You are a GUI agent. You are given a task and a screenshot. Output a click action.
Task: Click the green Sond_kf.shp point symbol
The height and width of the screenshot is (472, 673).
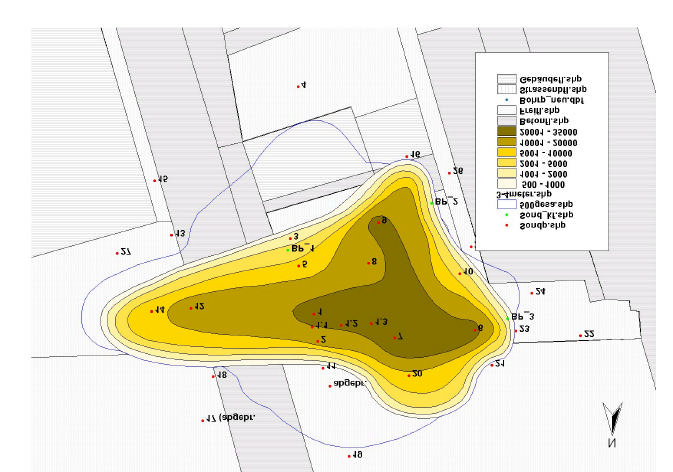pos(507,215)
